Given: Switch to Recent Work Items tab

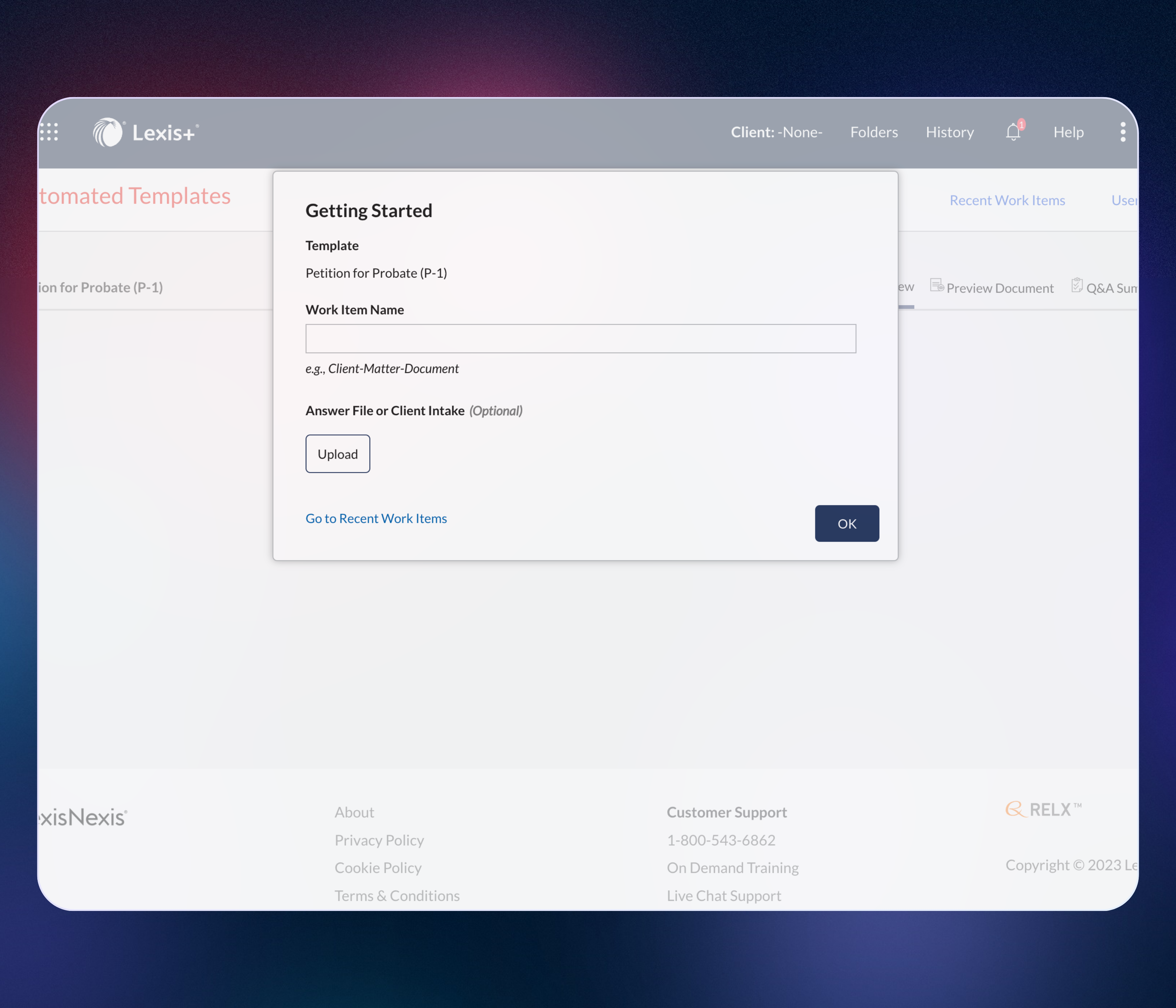Looking at the screenshot, I should [1007, 200].
